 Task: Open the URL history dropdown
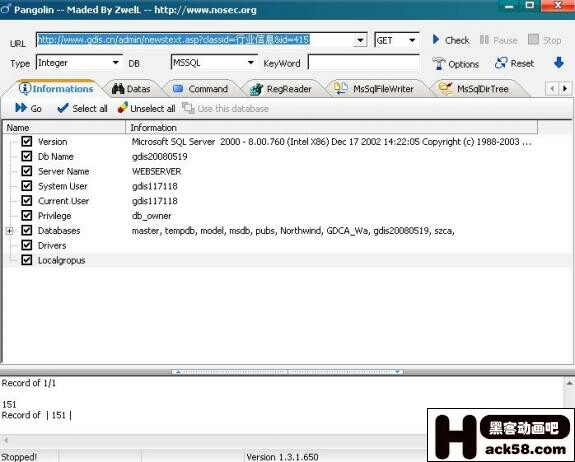click(x=360, y=40)
